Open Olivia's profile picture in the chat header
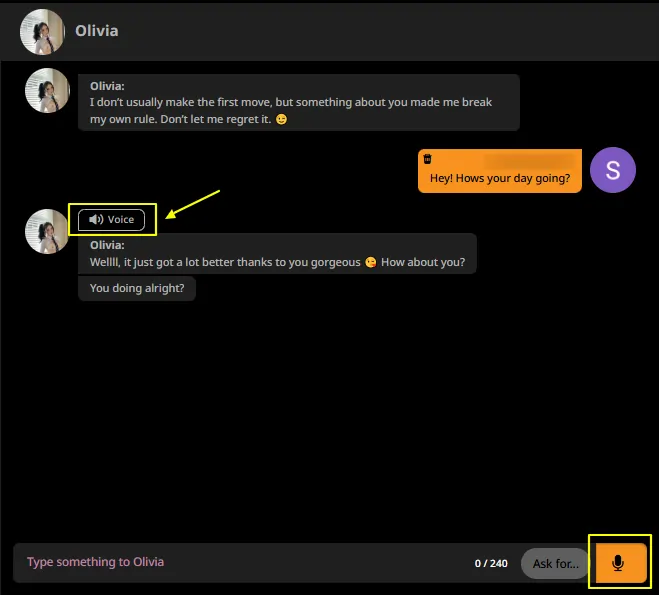This screenshot has height=595, width=659. pos(42,32)
